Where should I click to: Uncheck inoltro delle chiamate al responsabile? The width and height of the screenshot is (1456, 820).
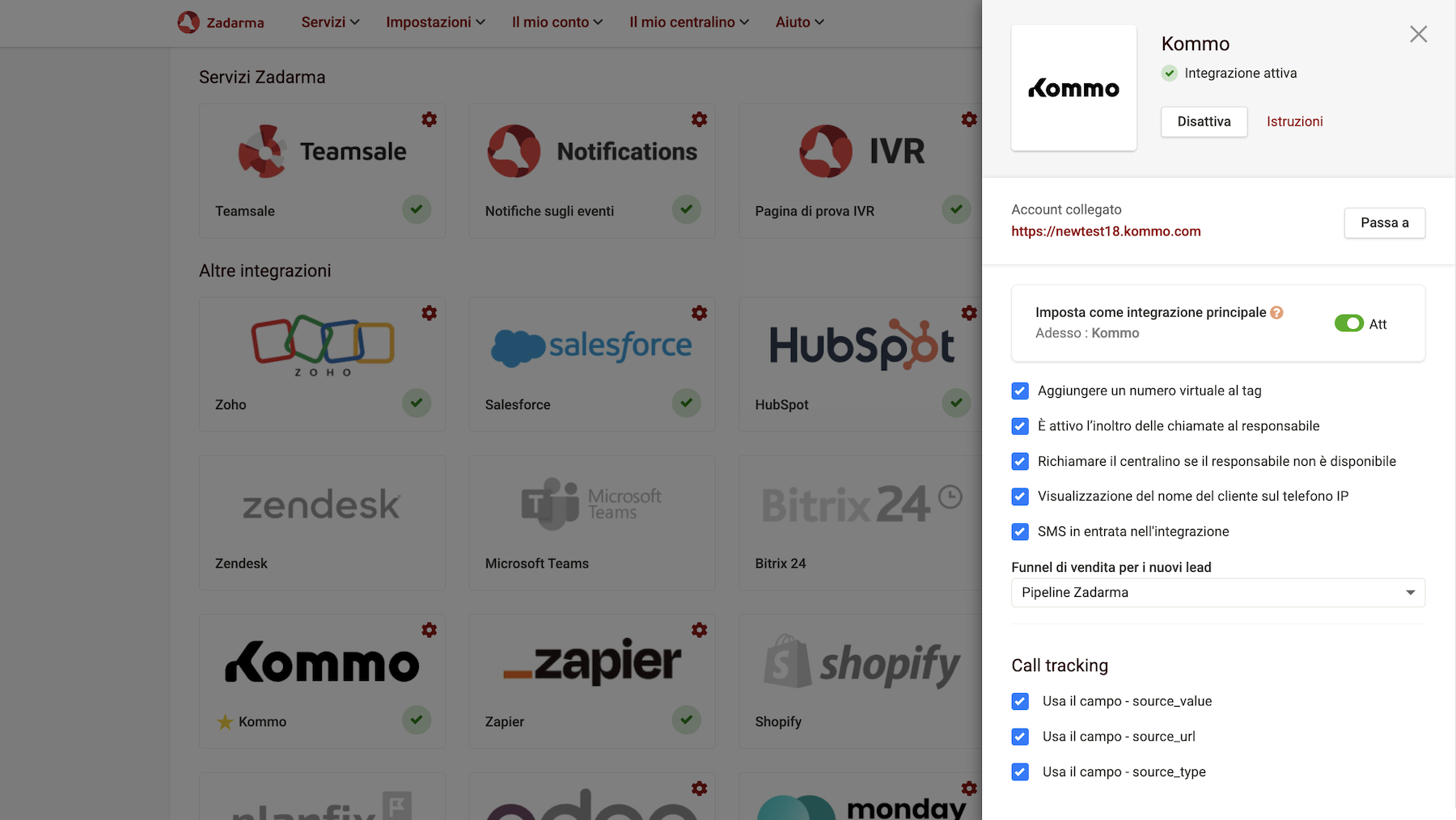tap(1020, 426)
